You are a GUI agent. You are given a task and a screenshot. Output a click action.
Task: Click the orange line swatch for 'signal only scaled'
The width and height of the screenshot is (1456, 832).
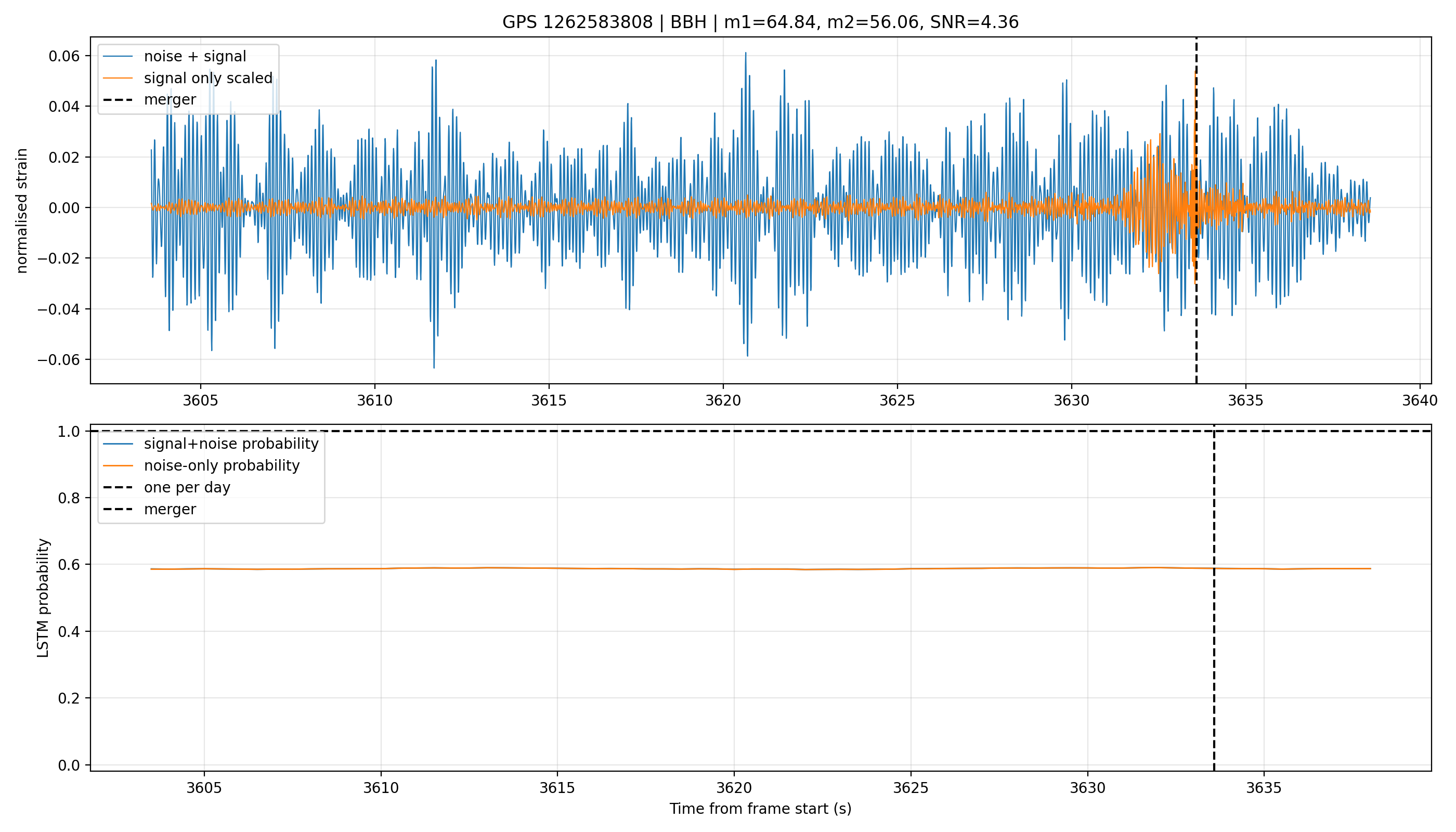pos(118,79)
